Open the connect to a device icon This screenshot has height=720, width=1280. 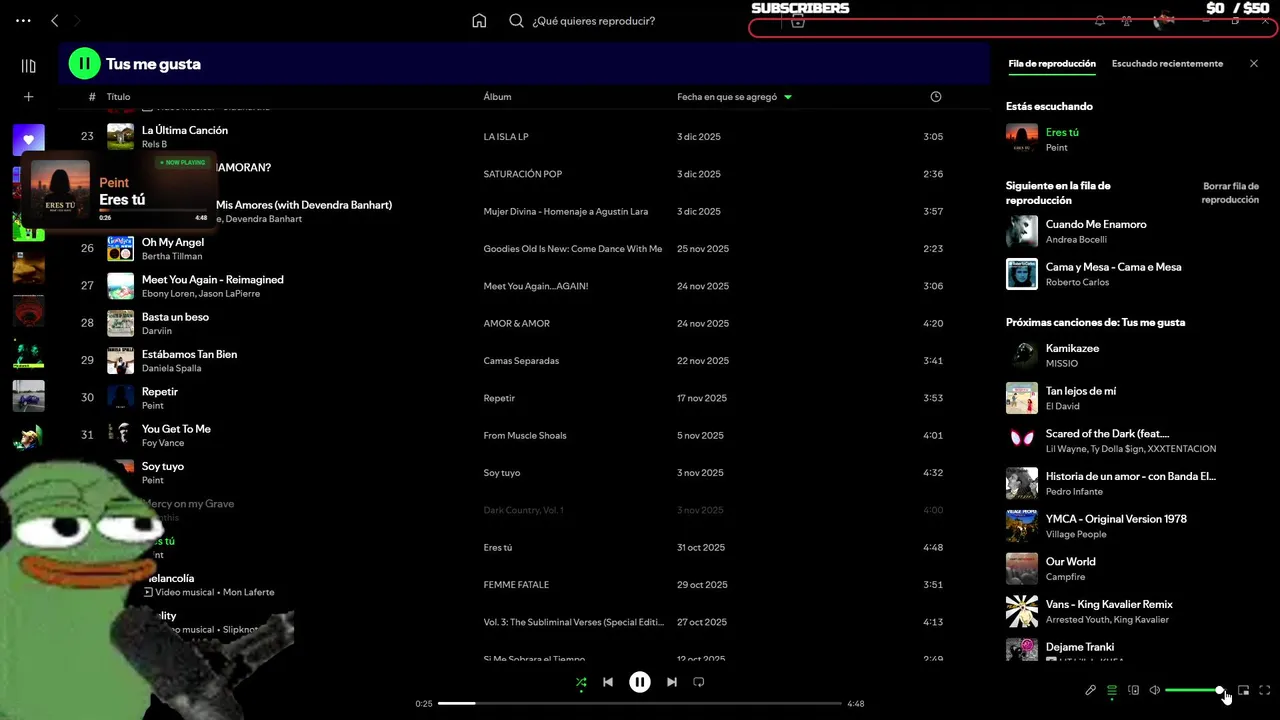pos(1133,690)
